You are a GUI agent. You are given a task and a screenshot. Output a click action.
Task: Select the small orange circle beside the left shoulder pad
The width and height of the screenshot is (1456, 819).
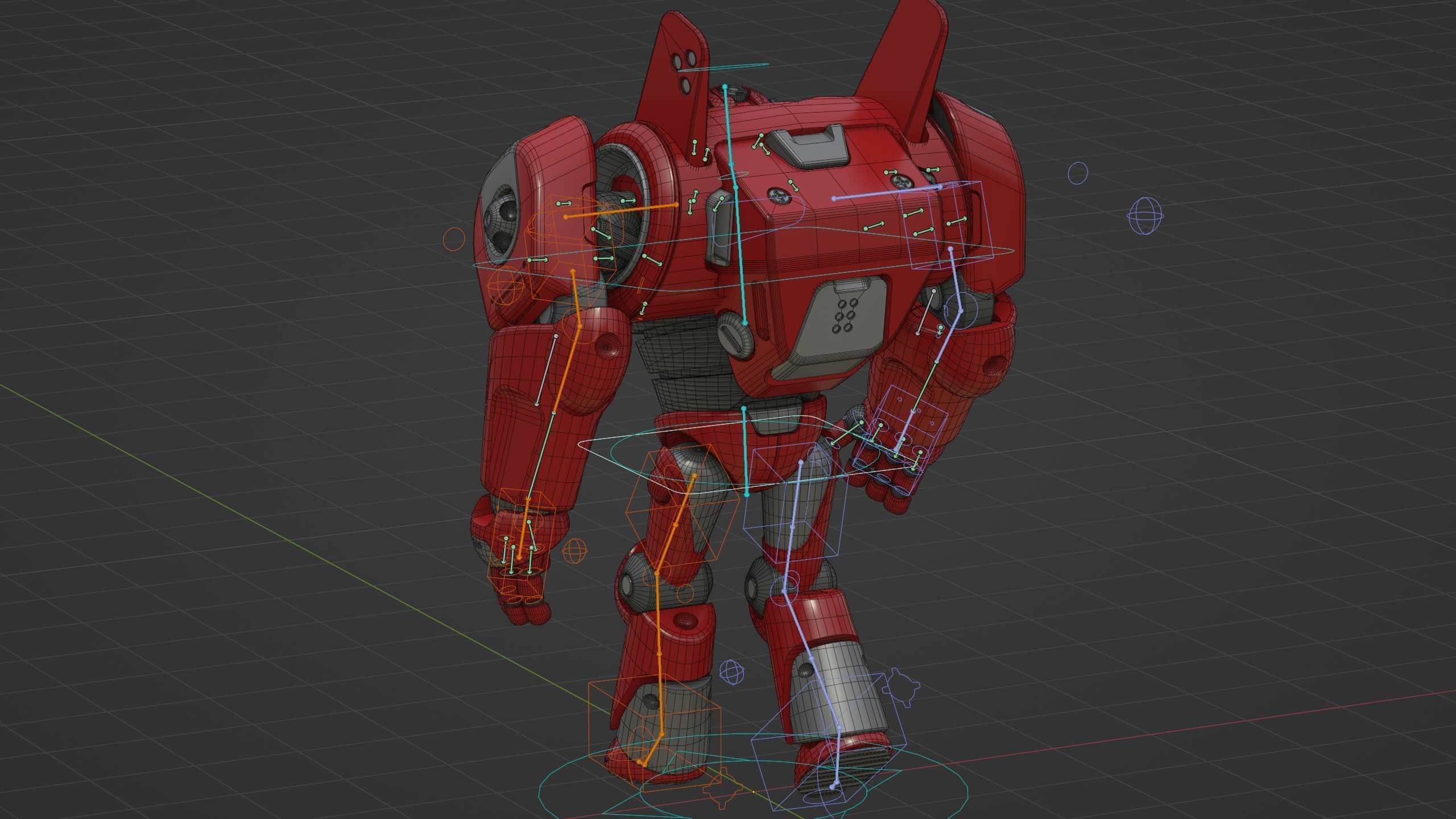[x=454, y=239]
